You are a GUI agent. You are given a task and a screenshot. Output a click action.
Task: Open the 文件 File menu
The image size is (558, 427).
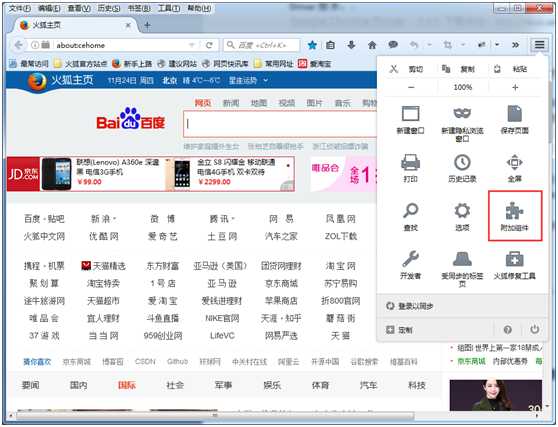(19, 8)
